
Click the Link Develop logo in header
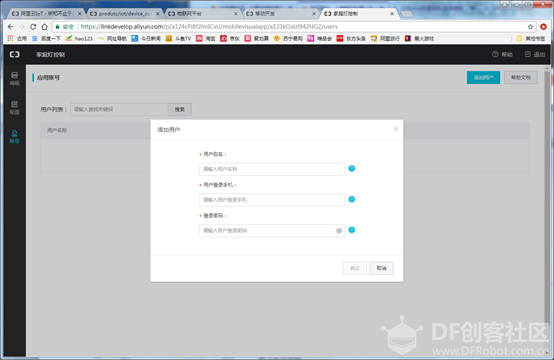pyautogui.click(x=14, y=54)
